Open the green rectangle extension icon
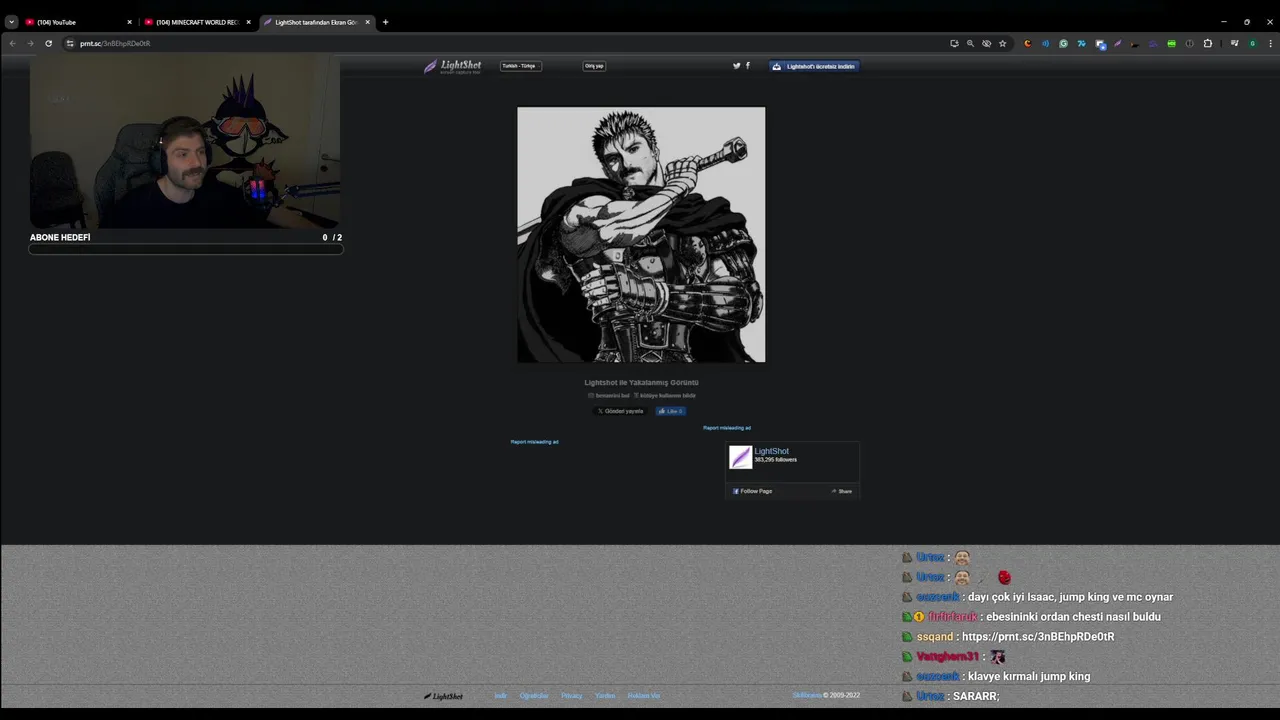The width and height of the screenshot is (1280, 720). click(x=1171, y=43)
